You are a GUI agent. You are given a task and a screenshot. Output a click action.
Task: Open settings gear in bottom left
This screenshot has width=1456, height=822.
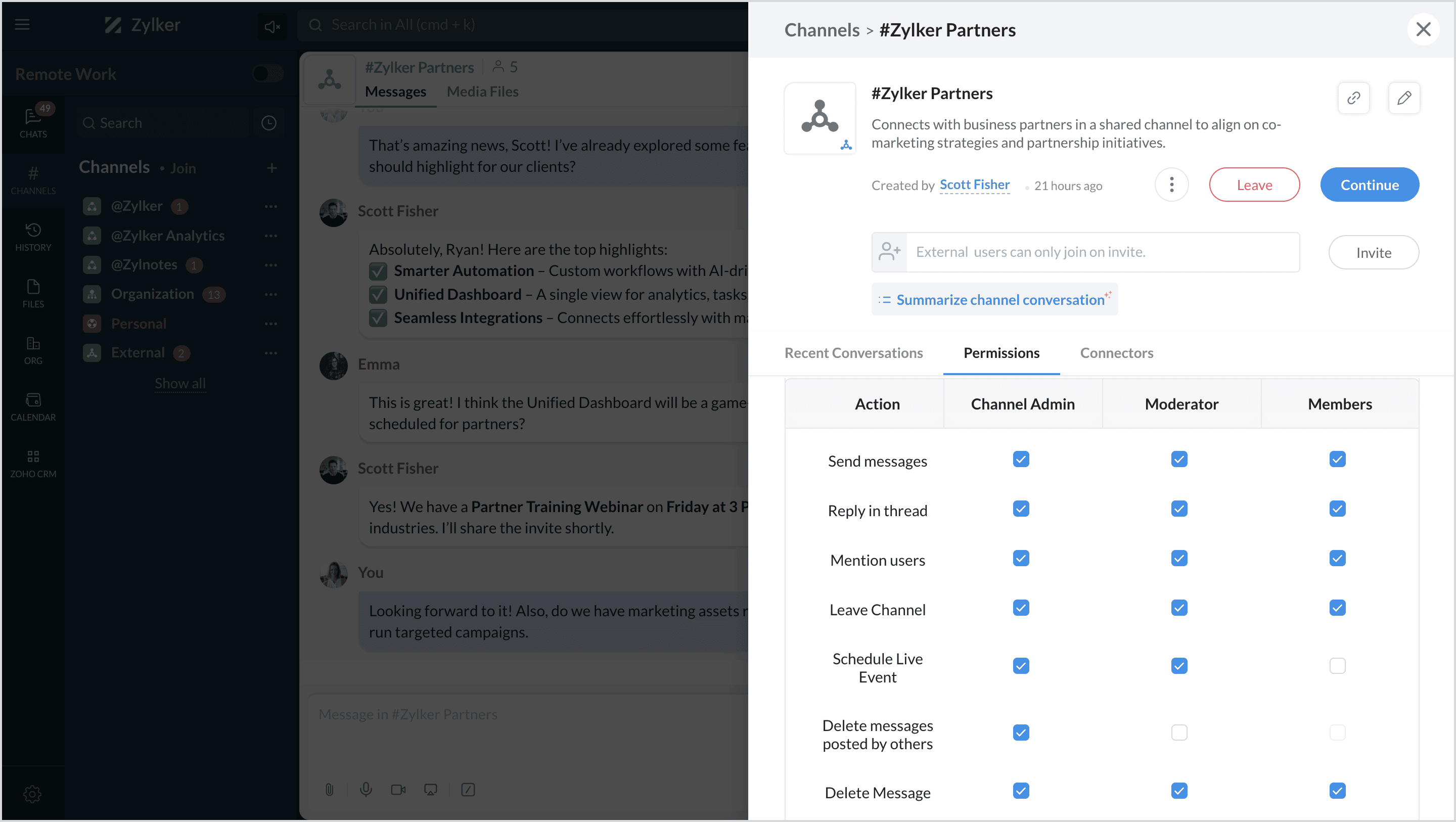click(x=32, y=793)
